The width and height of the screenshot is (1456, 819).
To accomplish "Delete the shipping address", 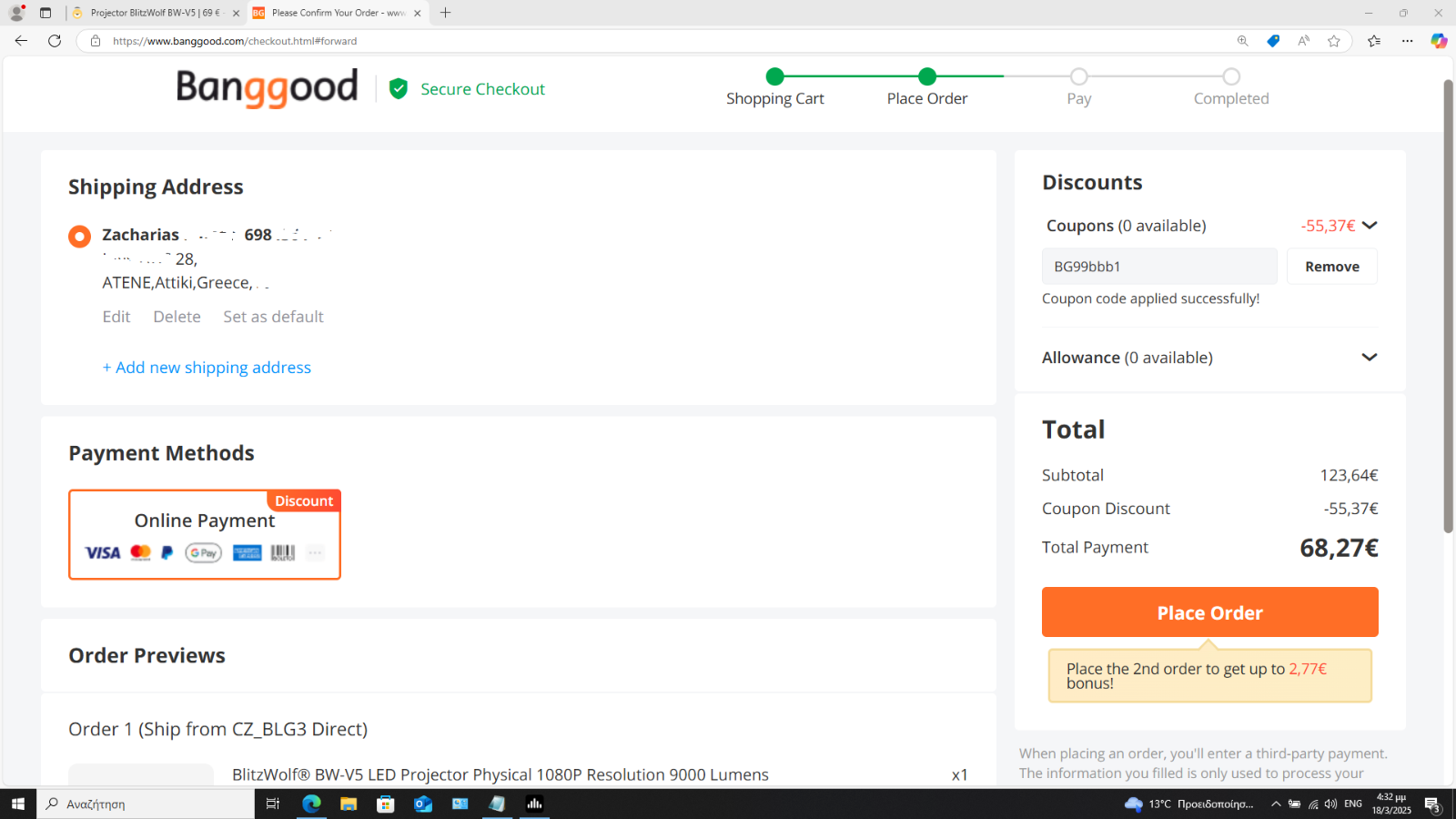I will click(177, 317).
